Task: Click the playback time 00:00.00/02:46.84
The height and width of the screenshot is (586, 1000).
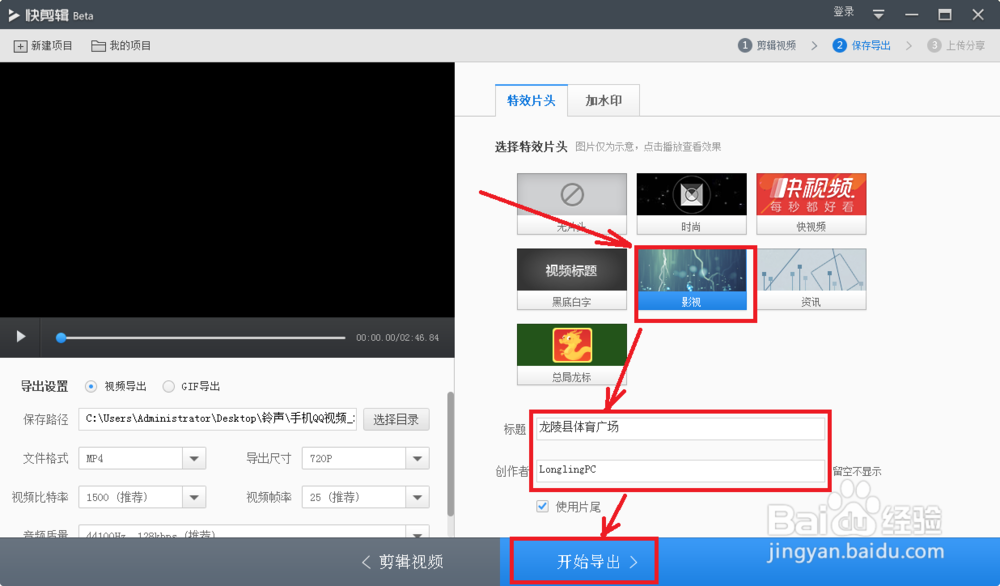Action: point(397,337)
